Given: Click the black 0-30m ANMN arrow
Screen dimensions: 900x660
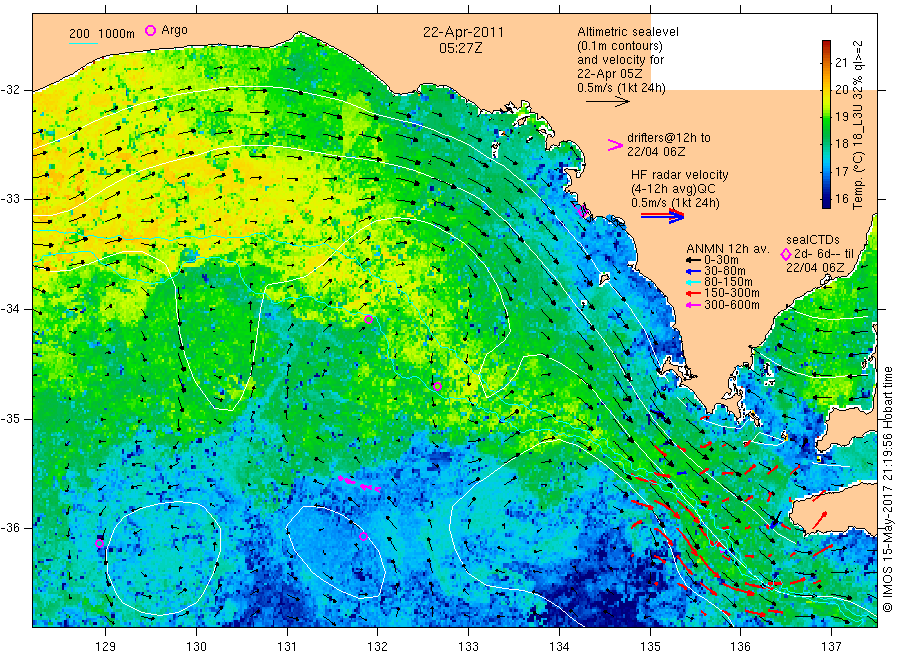Looking at the screenshot, I should coord(694,261).
